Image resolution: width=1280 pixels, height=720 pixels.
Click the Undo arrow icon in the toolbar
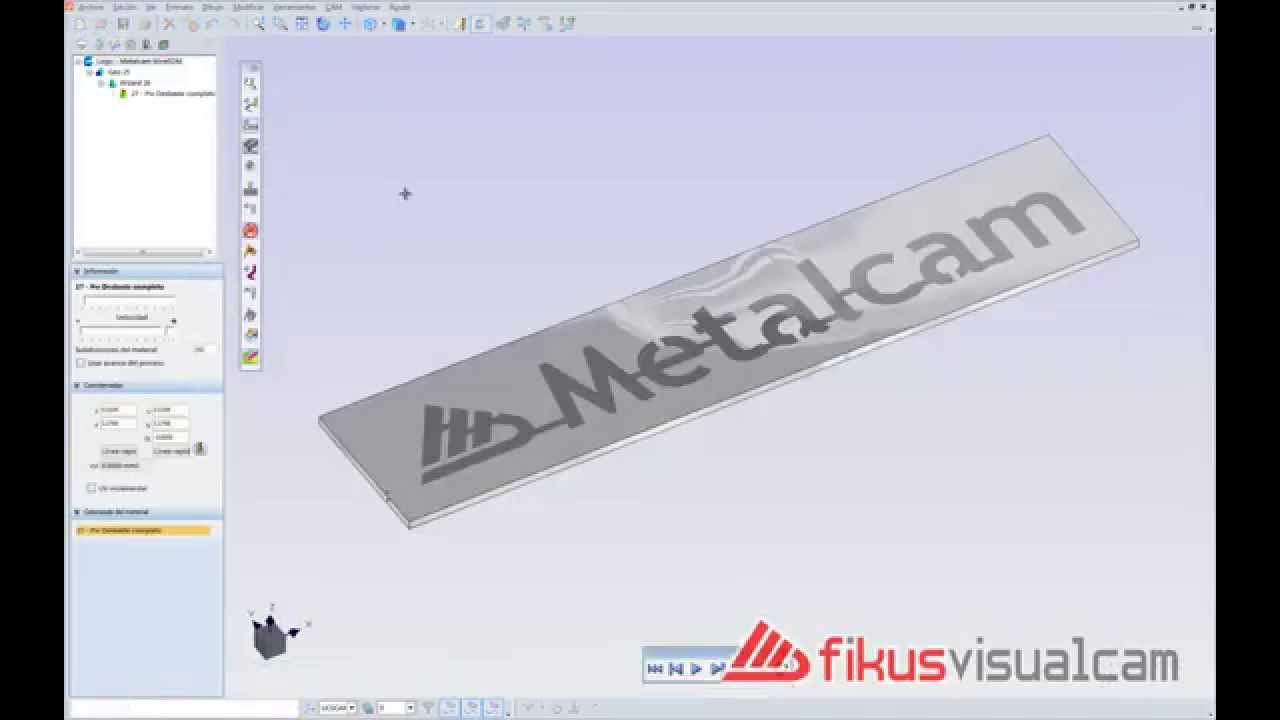click(x=212, y=24)
